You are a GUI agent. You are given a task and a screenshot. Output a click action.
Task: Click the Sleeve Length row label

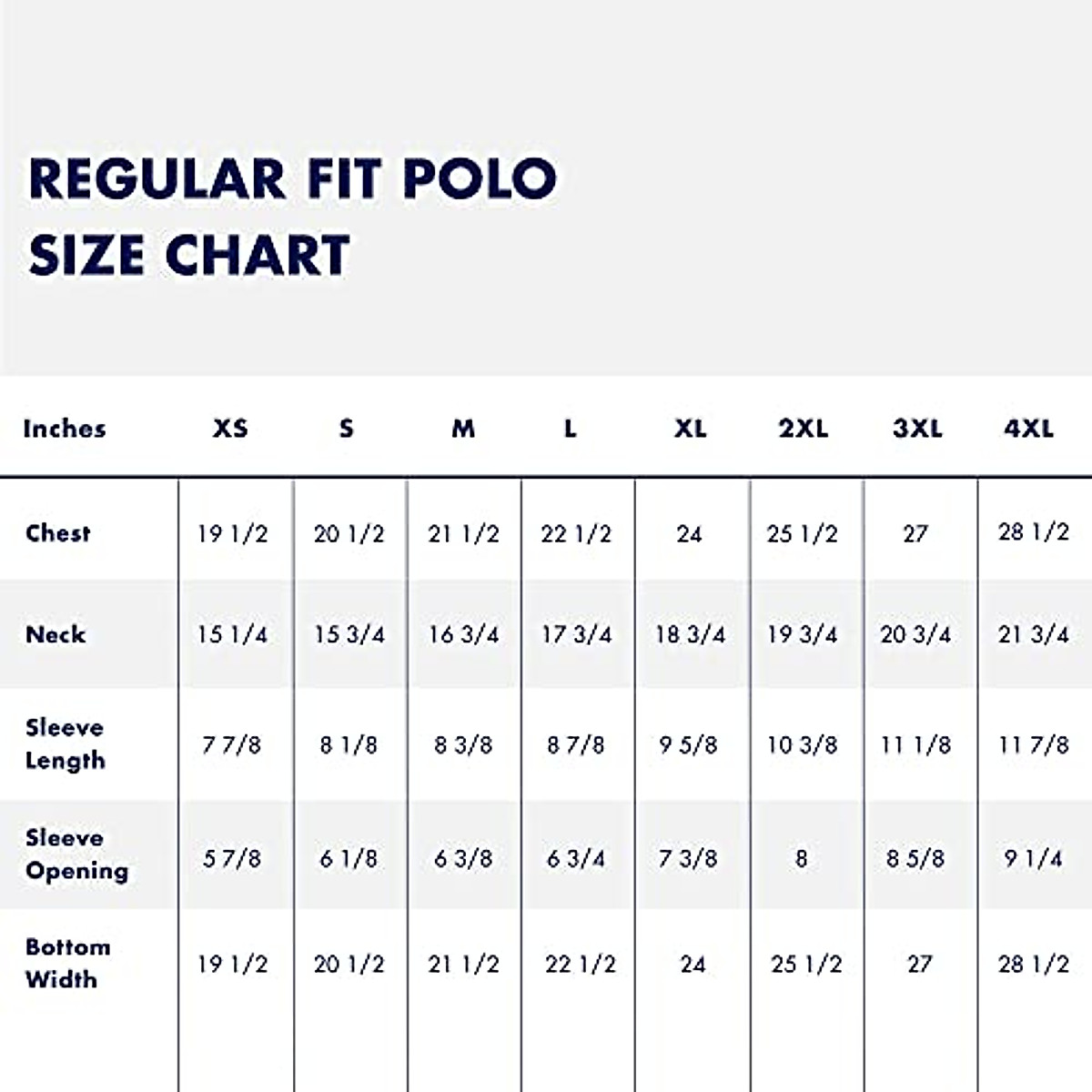point(65,743)
